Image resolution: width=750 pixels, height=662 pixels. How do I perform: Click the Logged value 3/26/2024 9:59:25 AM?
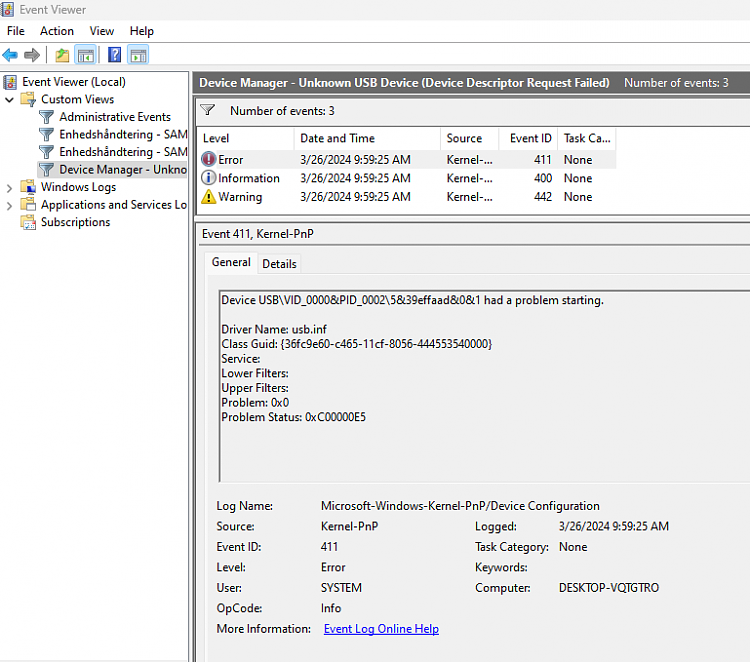(x=614, y=526)
